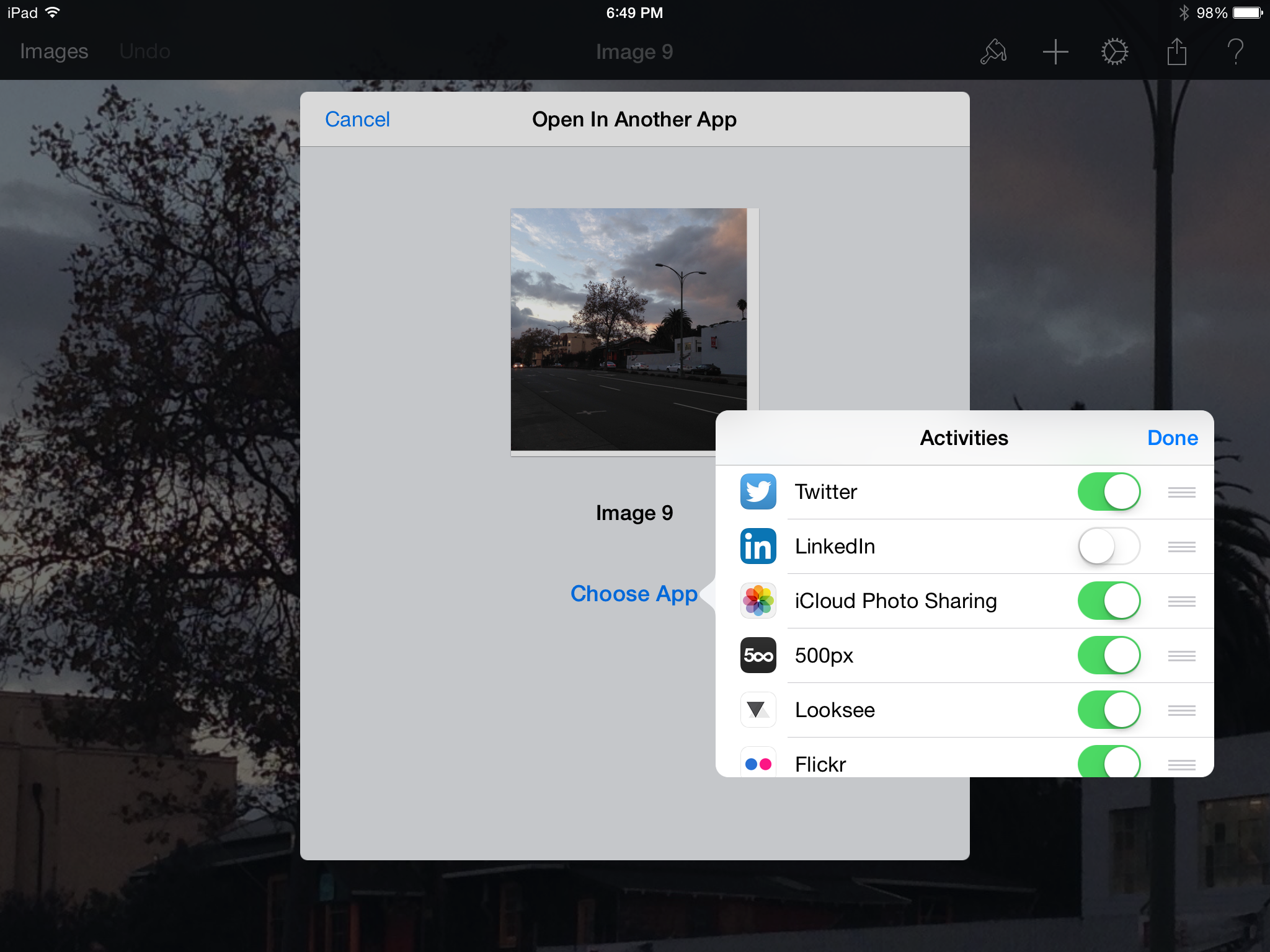Tap the battery indicator icon
This screenshot has height=952, width=1270.
1248,12
